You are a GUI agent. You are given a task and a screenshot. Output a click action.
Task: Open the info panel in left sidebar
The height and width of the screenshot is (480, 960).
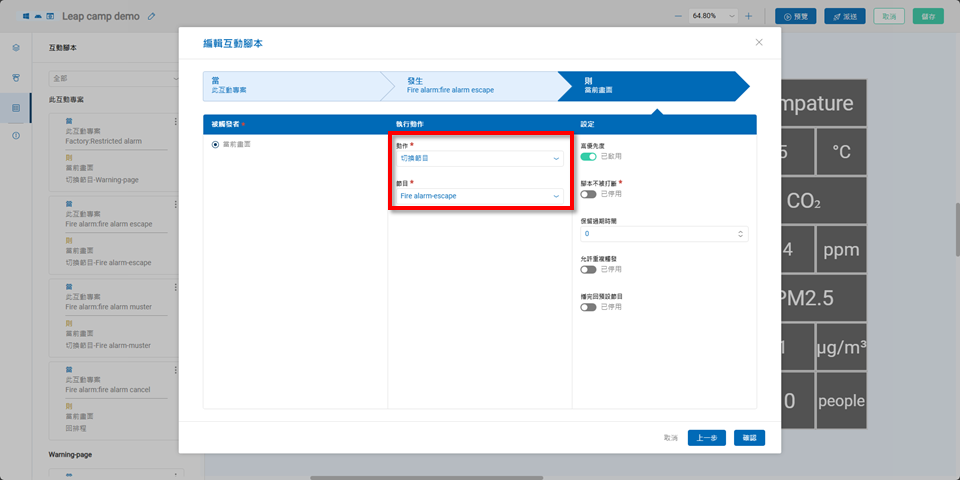16,135
